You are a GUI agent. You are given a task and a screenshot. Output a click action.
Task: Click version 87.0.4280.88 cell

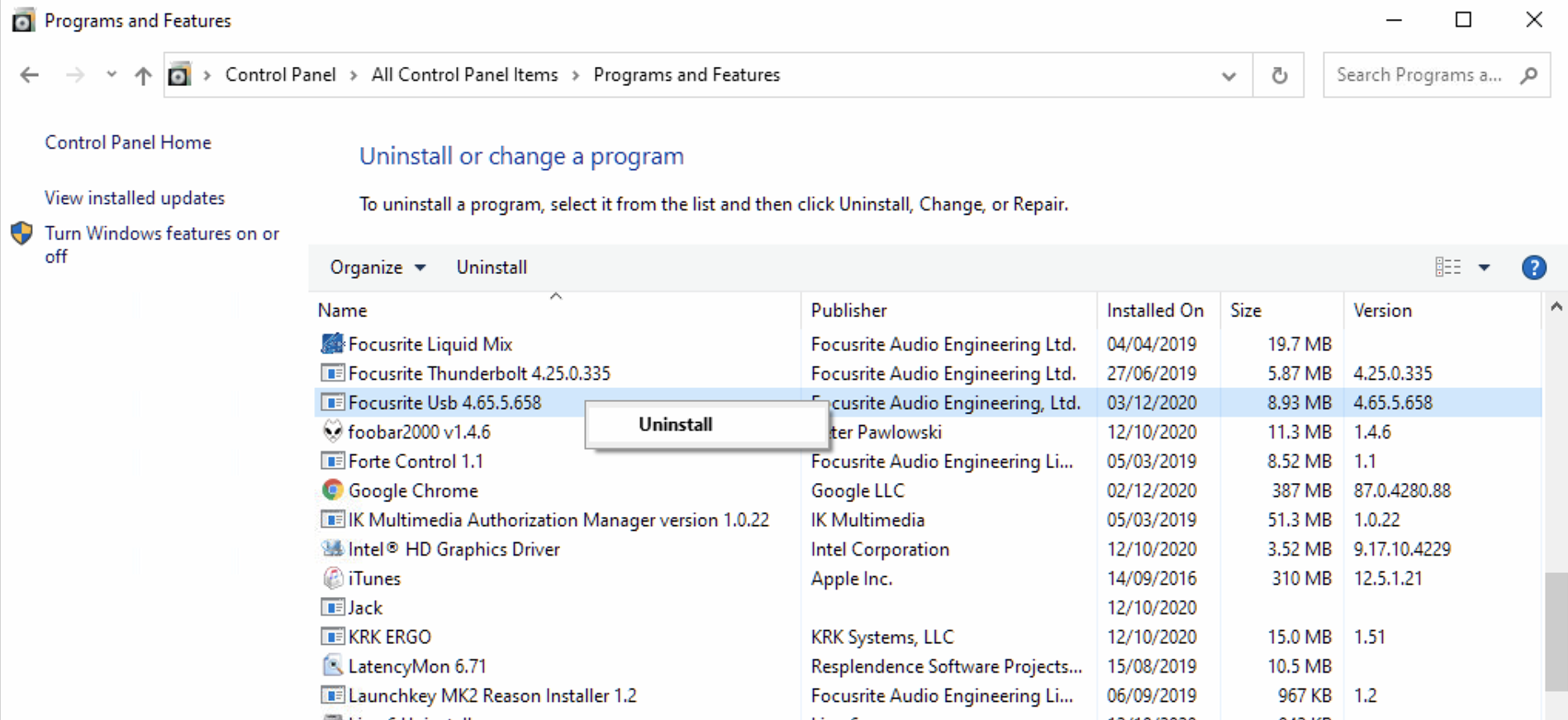[1402, 490]
